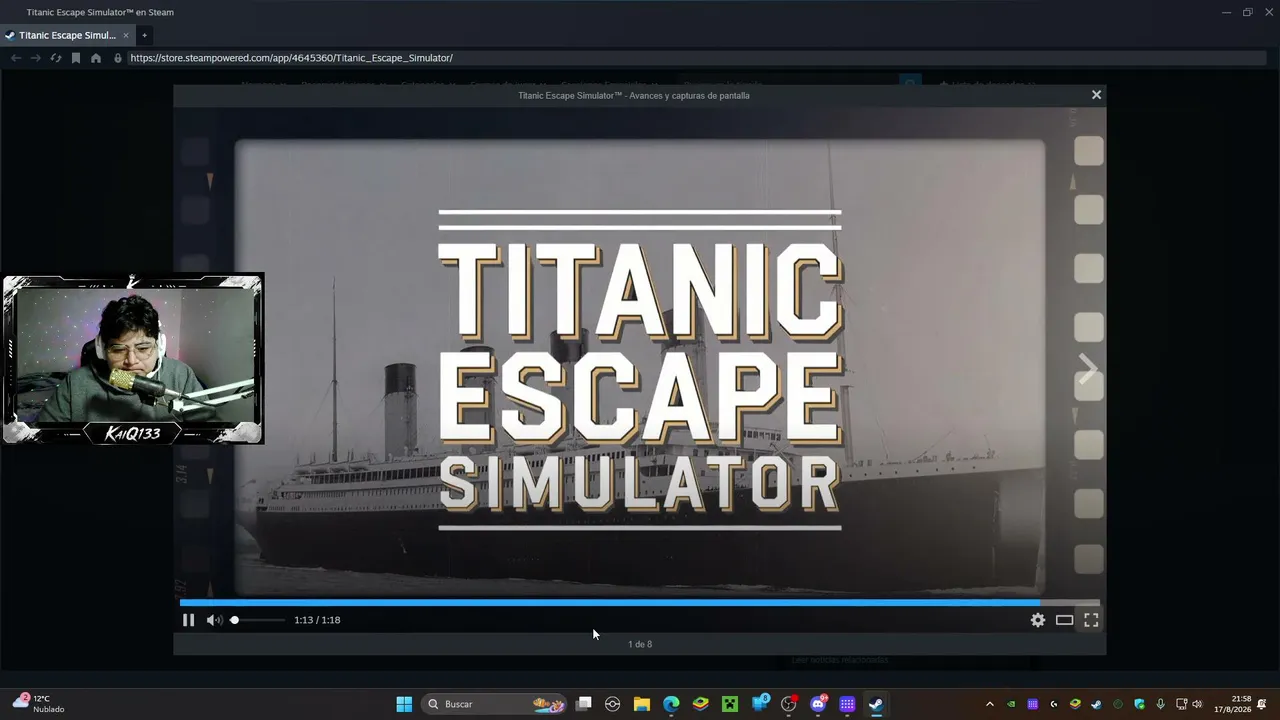Go to the Steam home page
The image size is (1280, 720).
click(x=96, y=58)
